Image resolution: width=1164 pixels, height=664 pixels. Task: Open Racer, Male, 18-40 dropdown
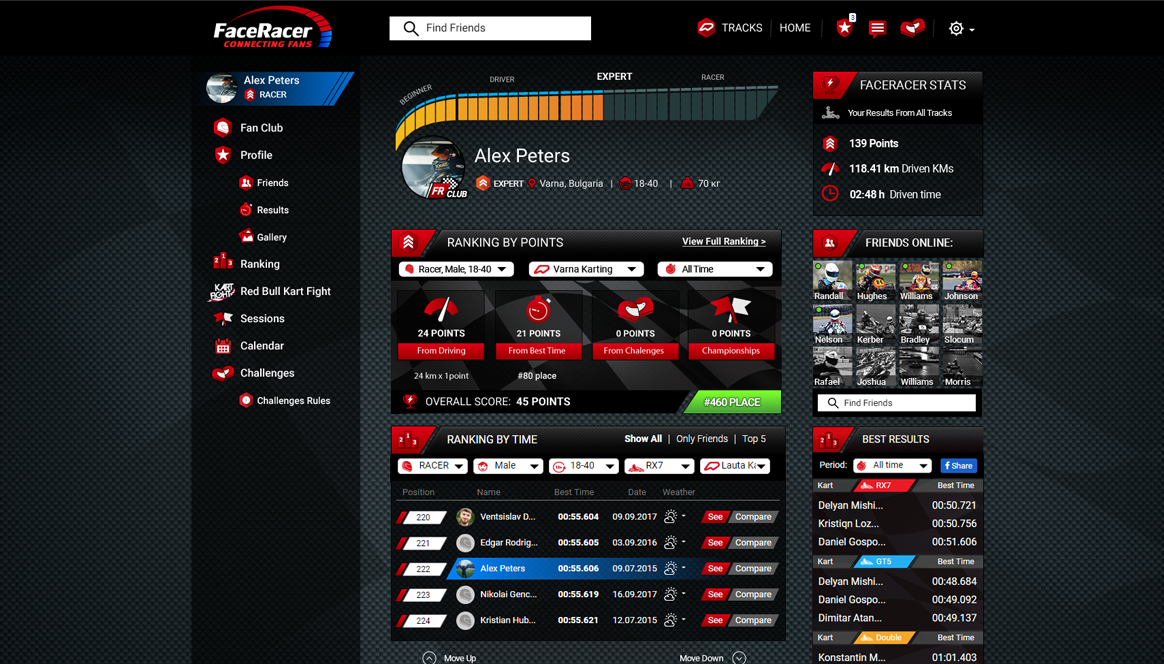tap(456, 270)
